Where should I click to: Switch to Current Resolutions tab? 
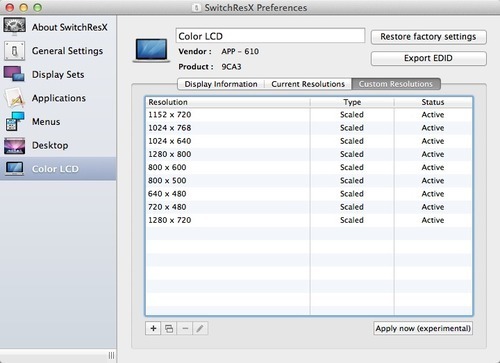point(308,84)
